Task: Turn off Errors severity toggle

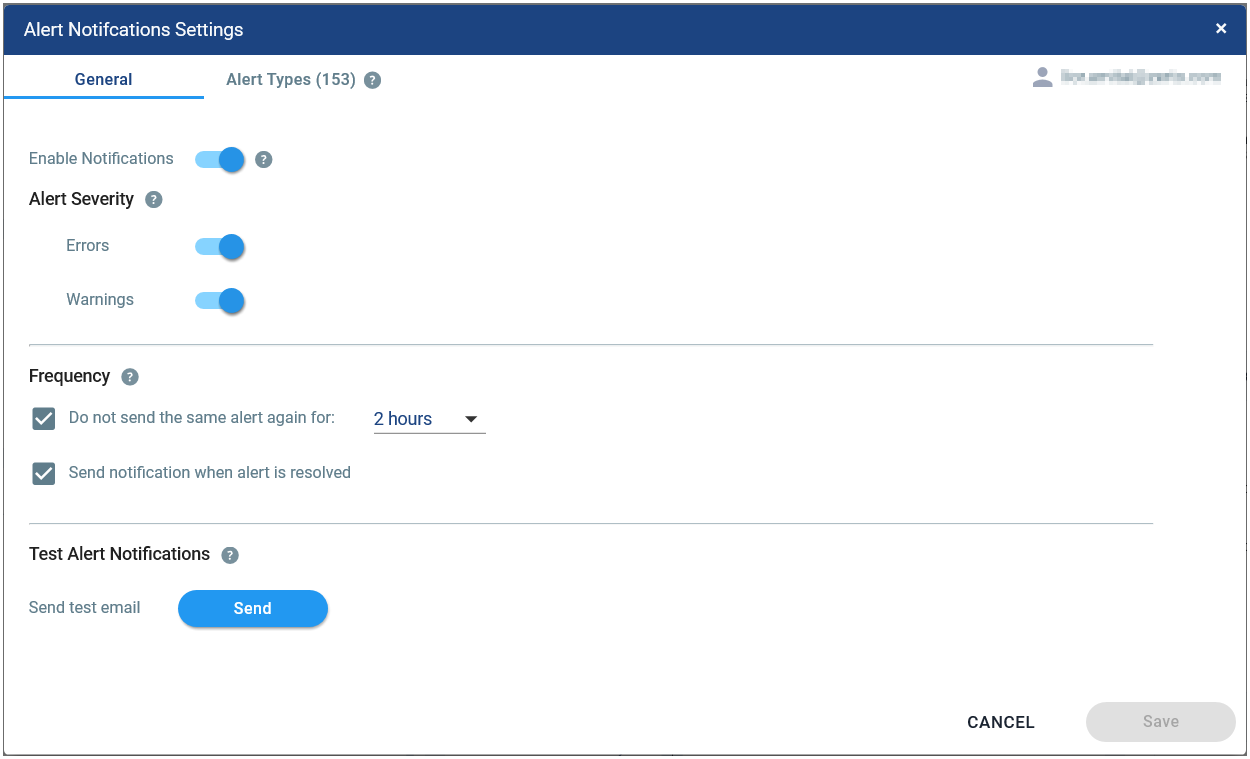Action: 220,247
